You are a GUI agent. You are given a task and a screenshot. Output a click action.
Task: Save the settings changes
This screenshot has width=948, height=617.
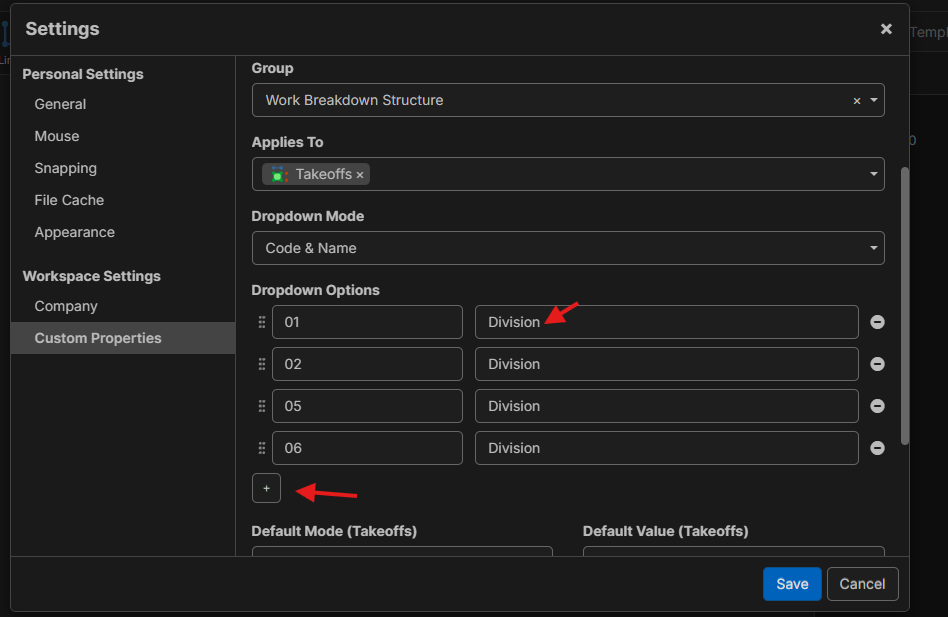coord(791,584)
